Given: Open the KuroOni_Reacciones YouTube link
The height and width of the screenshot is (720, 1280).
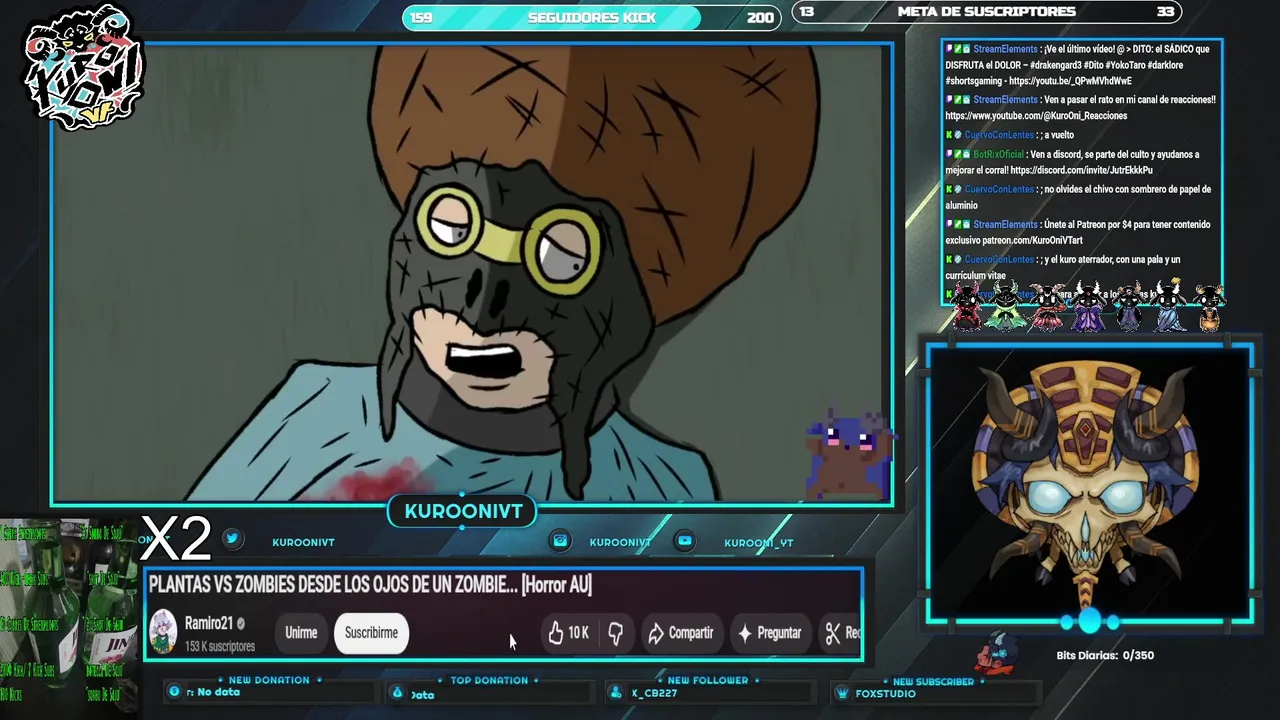Looking at the screenshot, I should click(1036, 116).
